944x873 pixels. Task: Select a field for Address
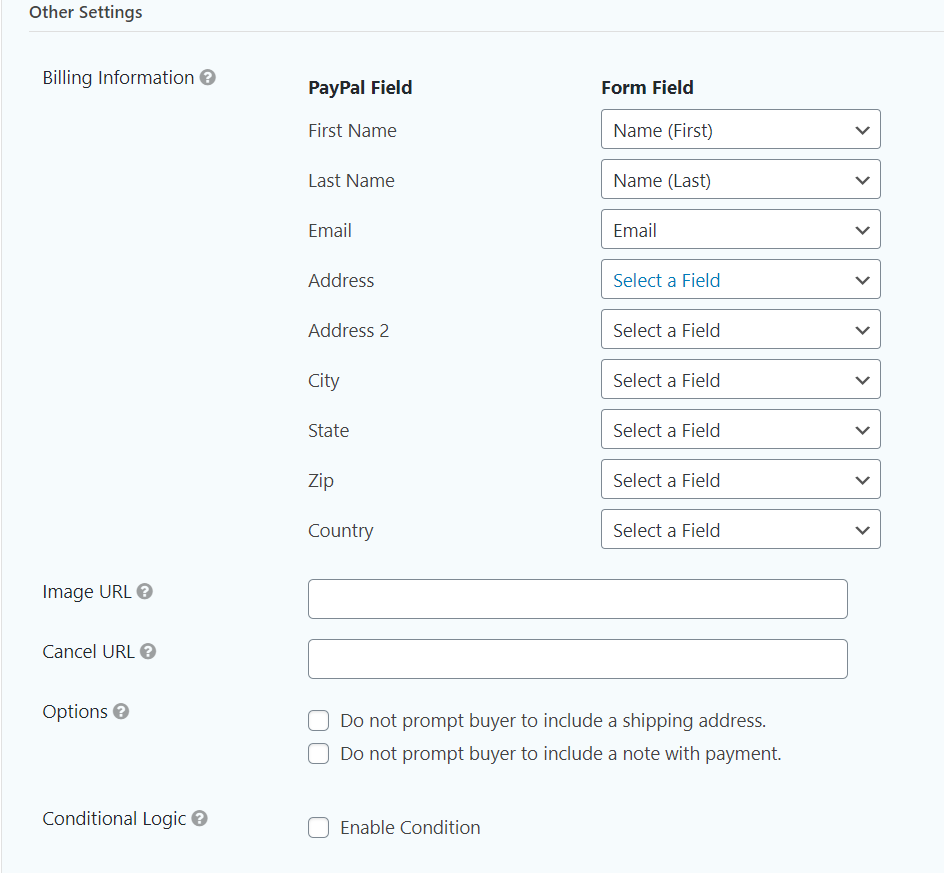740,280
